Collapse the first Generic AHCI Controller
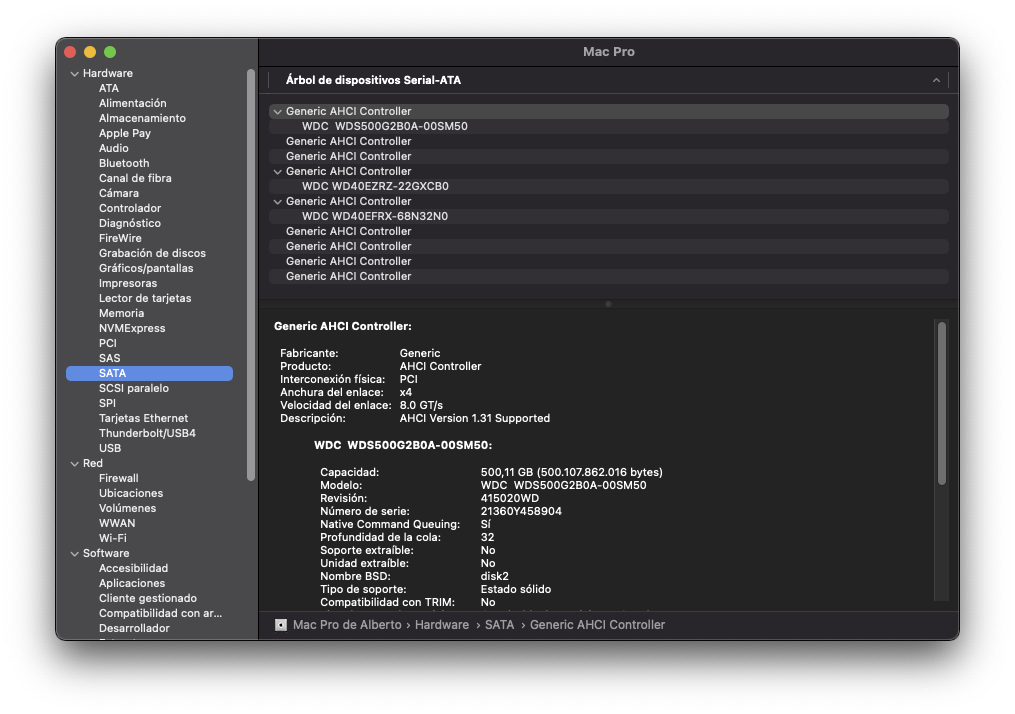 click(x=278, y=112)
